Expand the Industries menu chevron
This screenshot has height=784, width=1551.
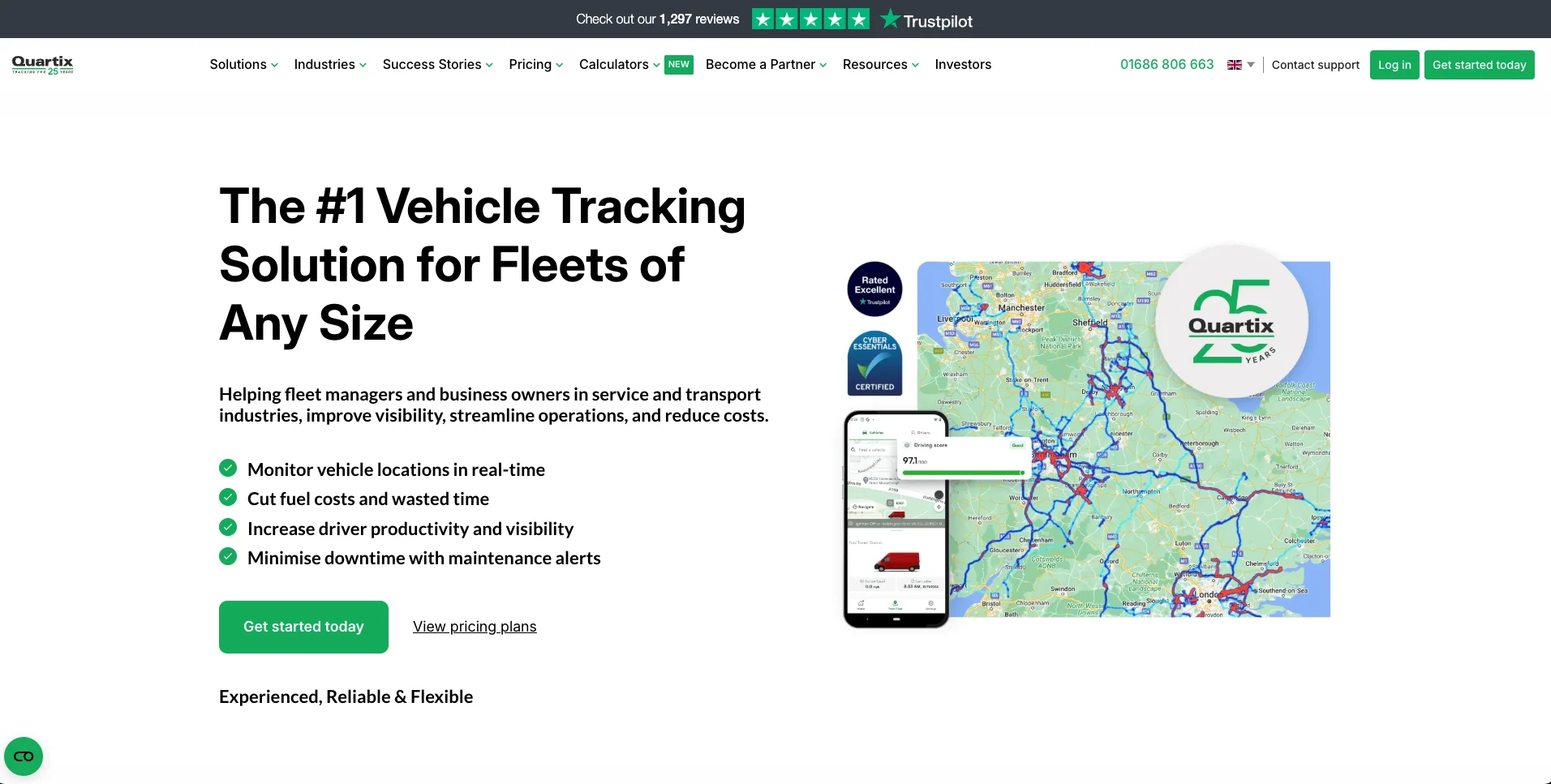tap(363, 66)
